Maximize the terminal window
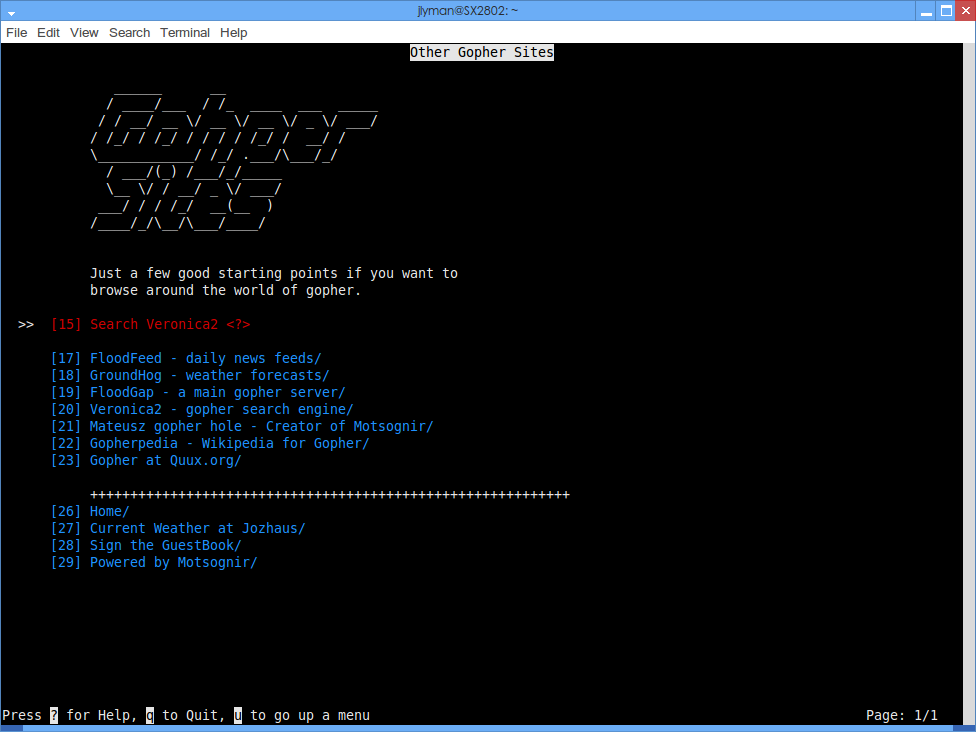This screenshot has height=732, width=976. (x=944, y=11)
